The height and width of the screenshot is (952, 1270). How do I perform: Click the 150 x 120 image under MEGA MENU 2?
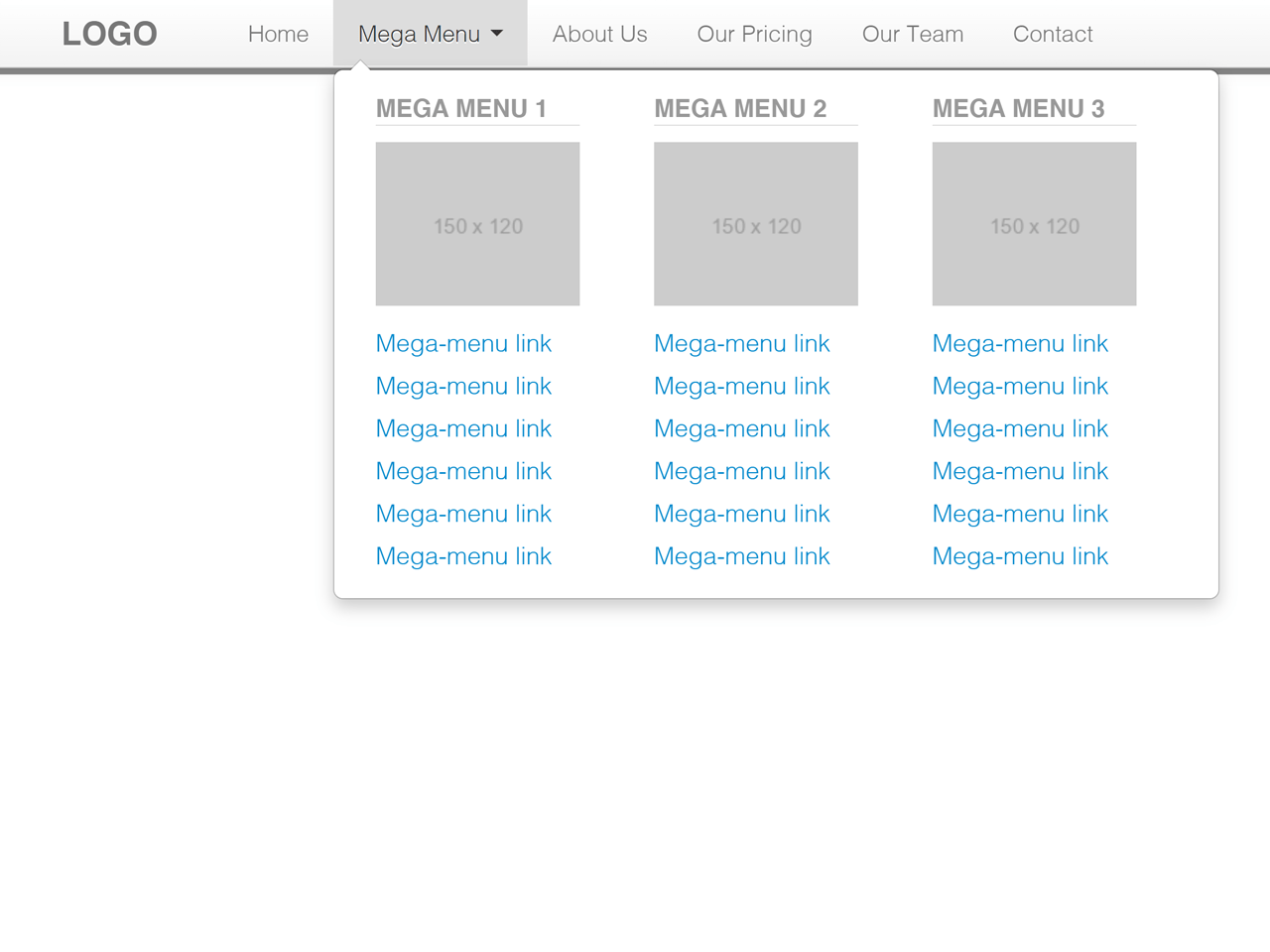pyautogui.click(x=756, y=223)
